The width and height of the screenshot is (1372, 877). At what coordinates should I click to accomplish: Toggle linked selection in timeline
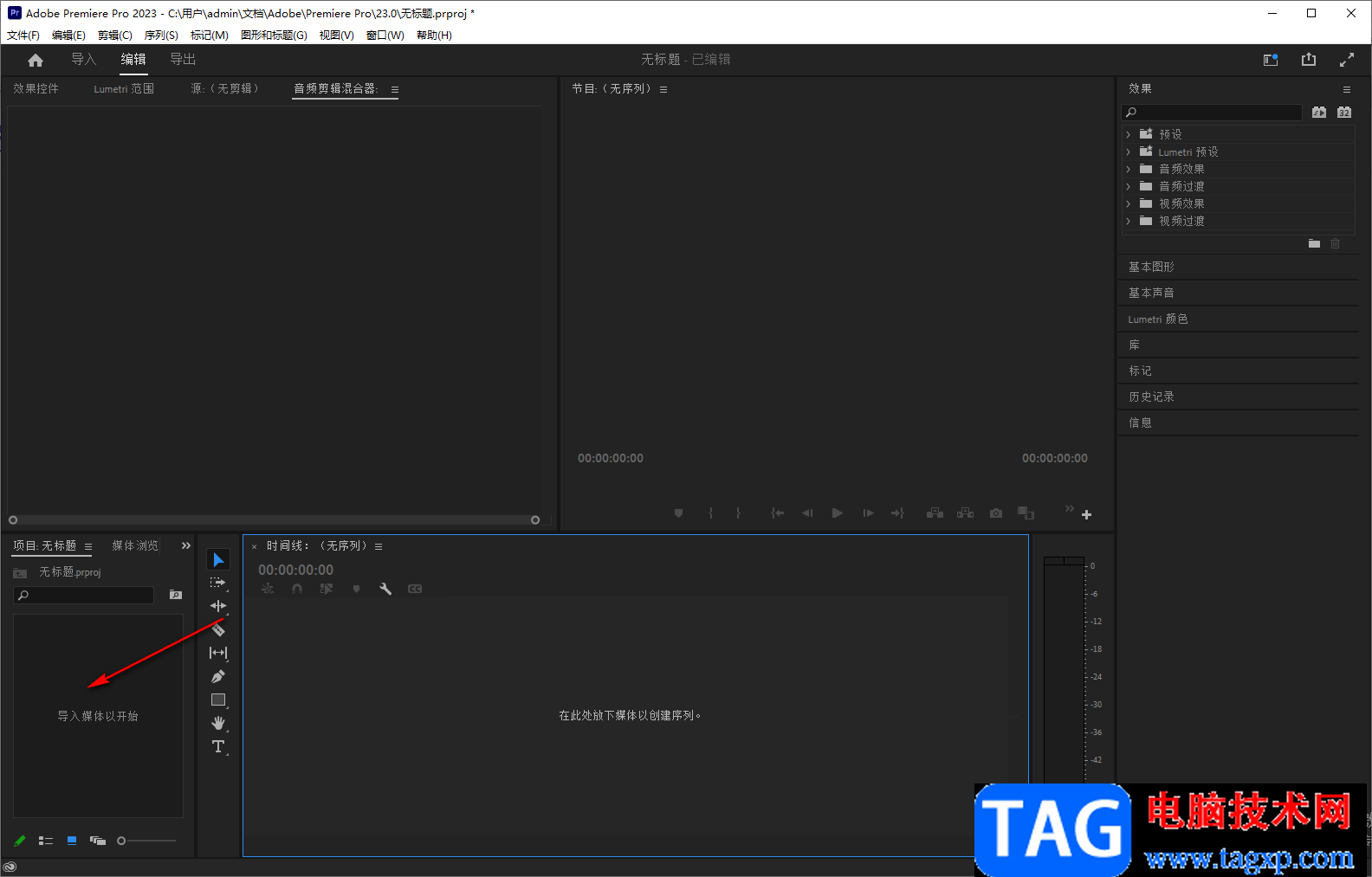327,589
